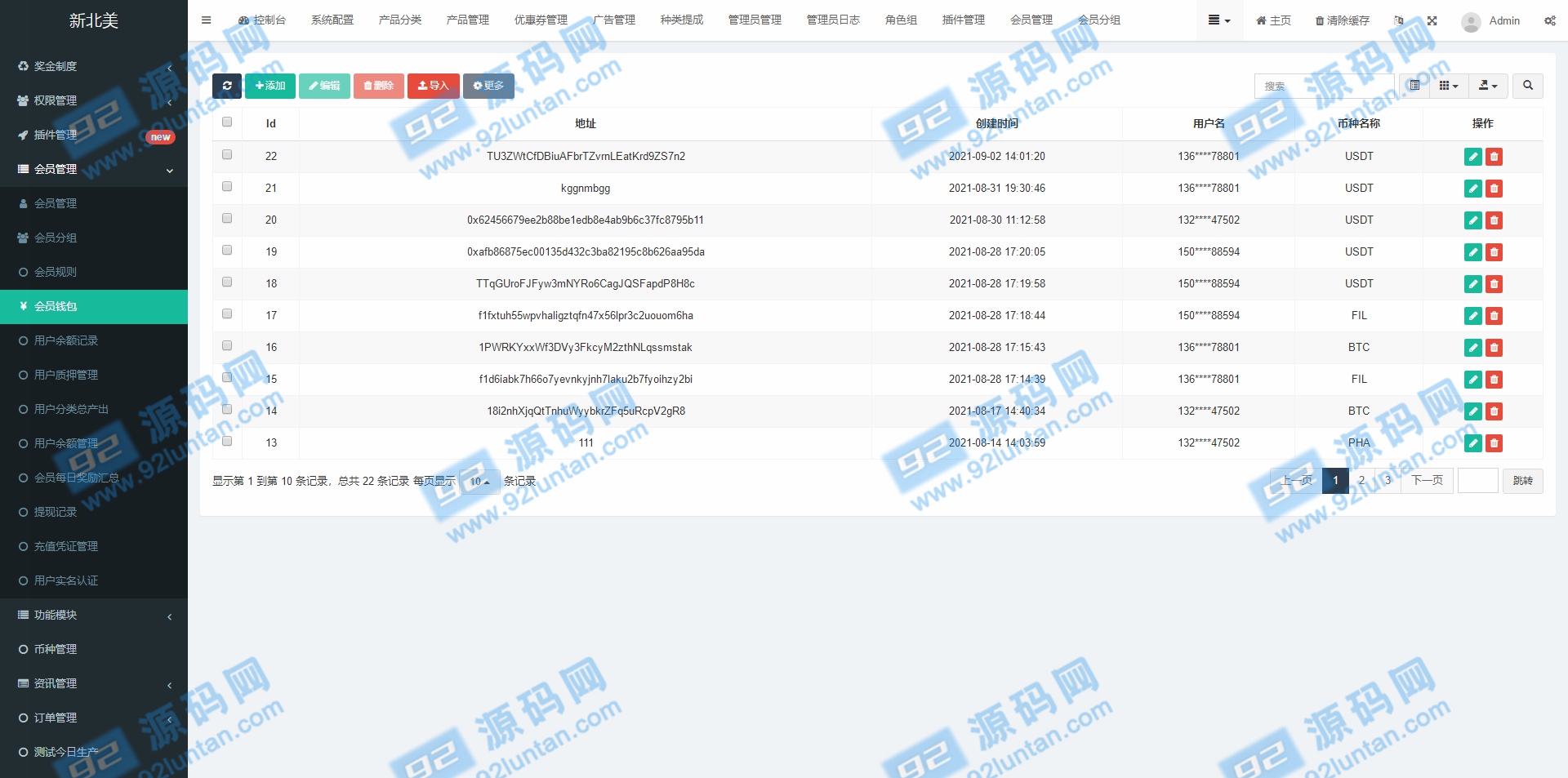Toggle the table card view icon

(1414, 86)
